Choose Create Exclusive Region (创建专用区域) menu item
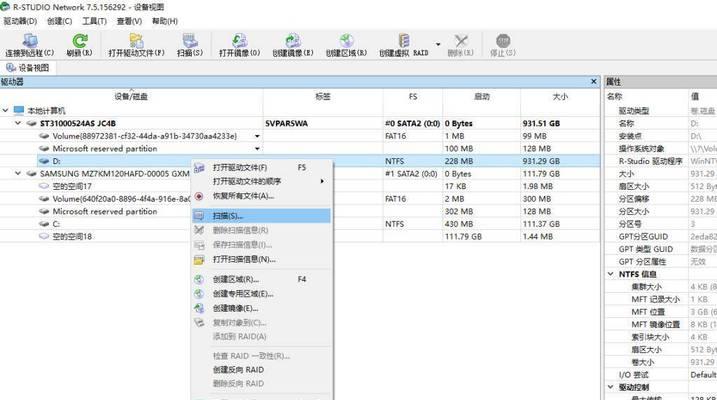This screenshot has width=717, height=400. pyautogui.click(x=261, y=294)
